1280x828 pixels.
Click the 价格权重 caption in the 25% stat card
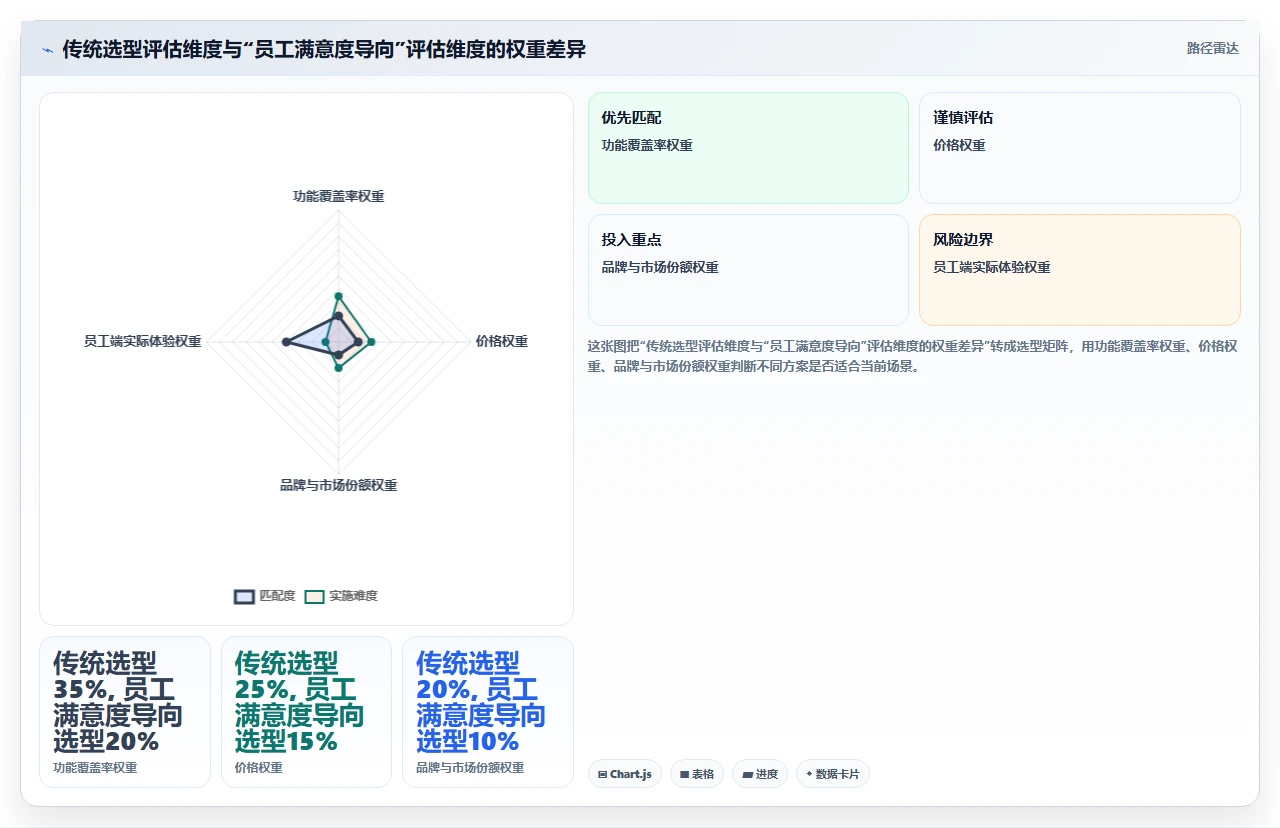[x=258, y=768]
